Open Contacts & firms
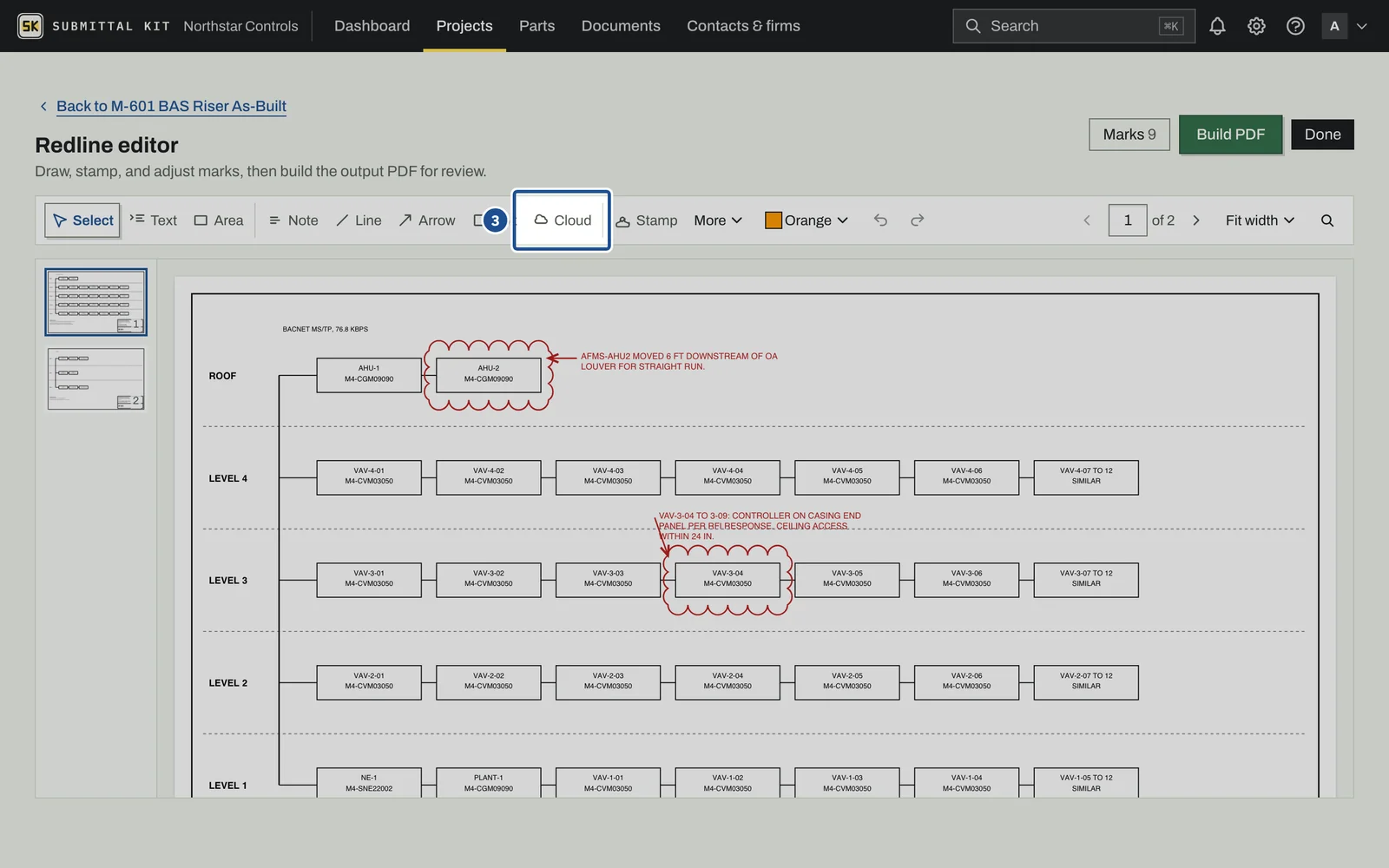This screenshot has height=868, width=1389. coord(743,26)
